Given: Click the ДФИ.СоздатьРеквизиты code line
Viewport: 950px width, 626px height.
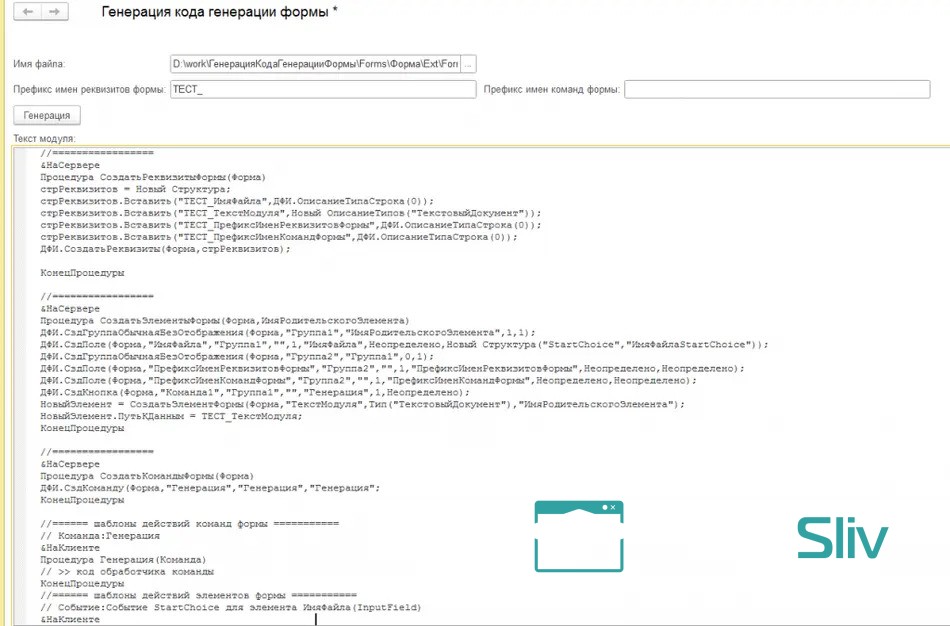Looking at the screenshot, I should 165,248.
